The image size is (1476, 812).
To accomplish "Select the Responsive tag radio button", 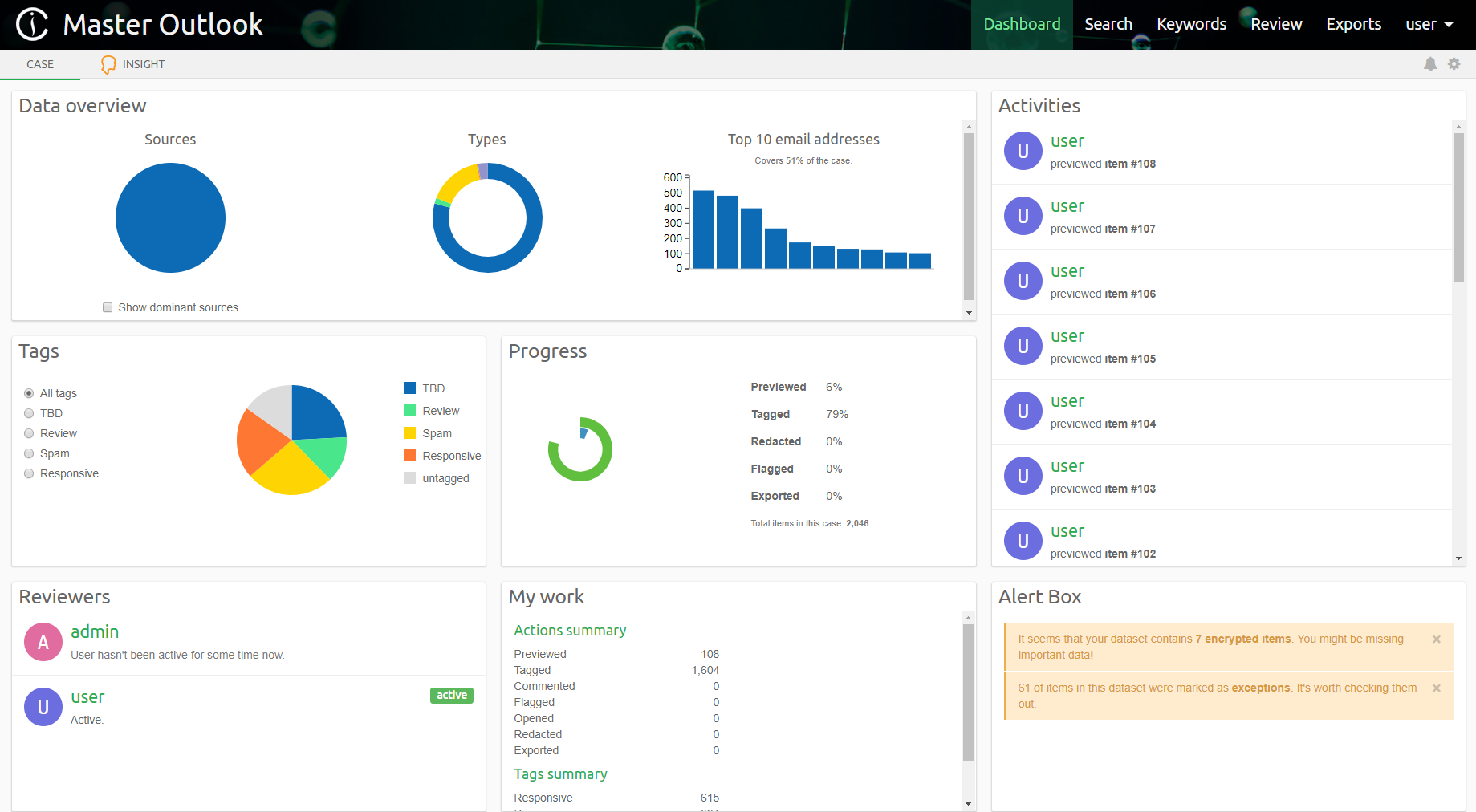I will click(29, 473).
